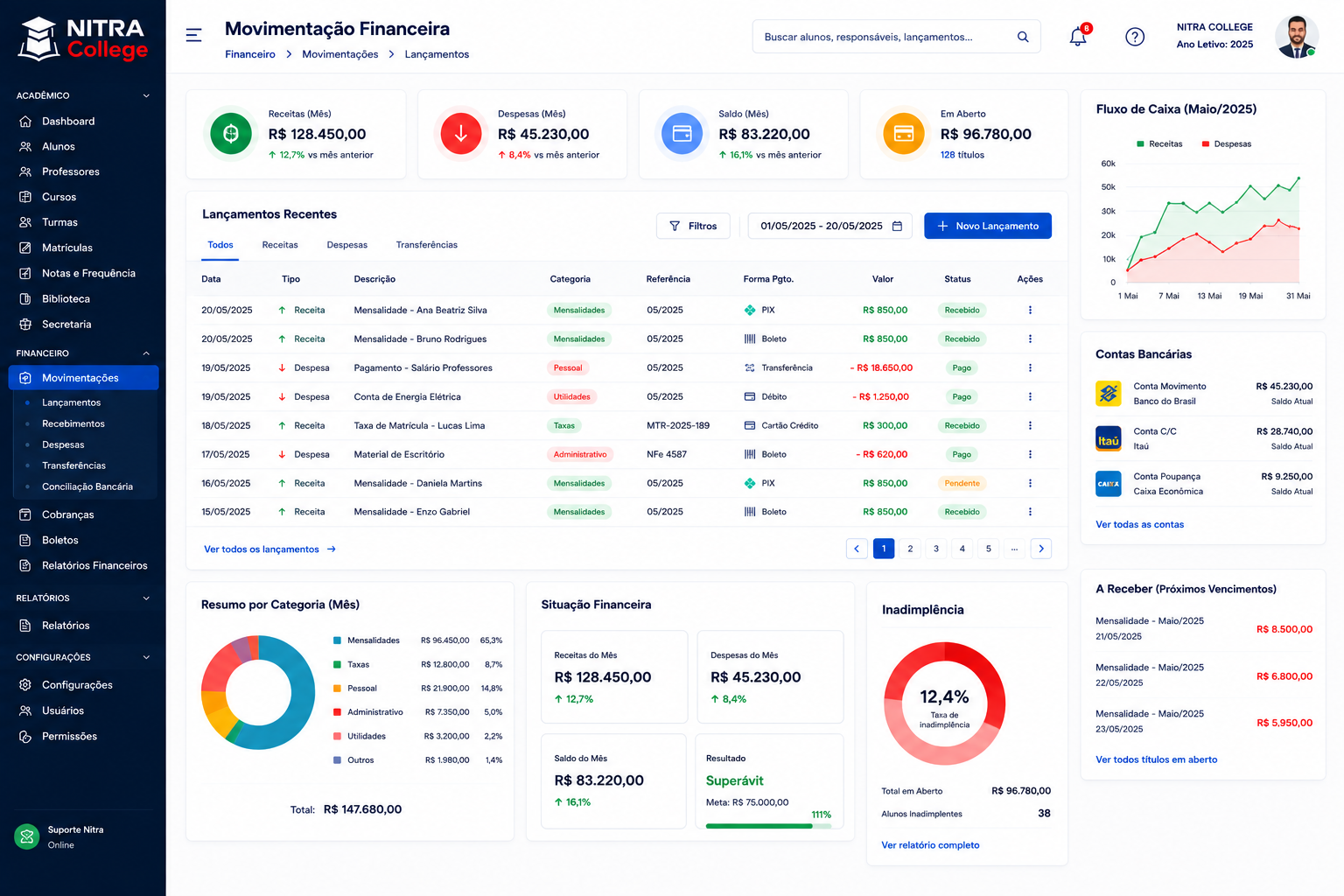Screen dimensions: 1344x896
Task: Open Ver todas as contas link
Action: (1139, 524)
